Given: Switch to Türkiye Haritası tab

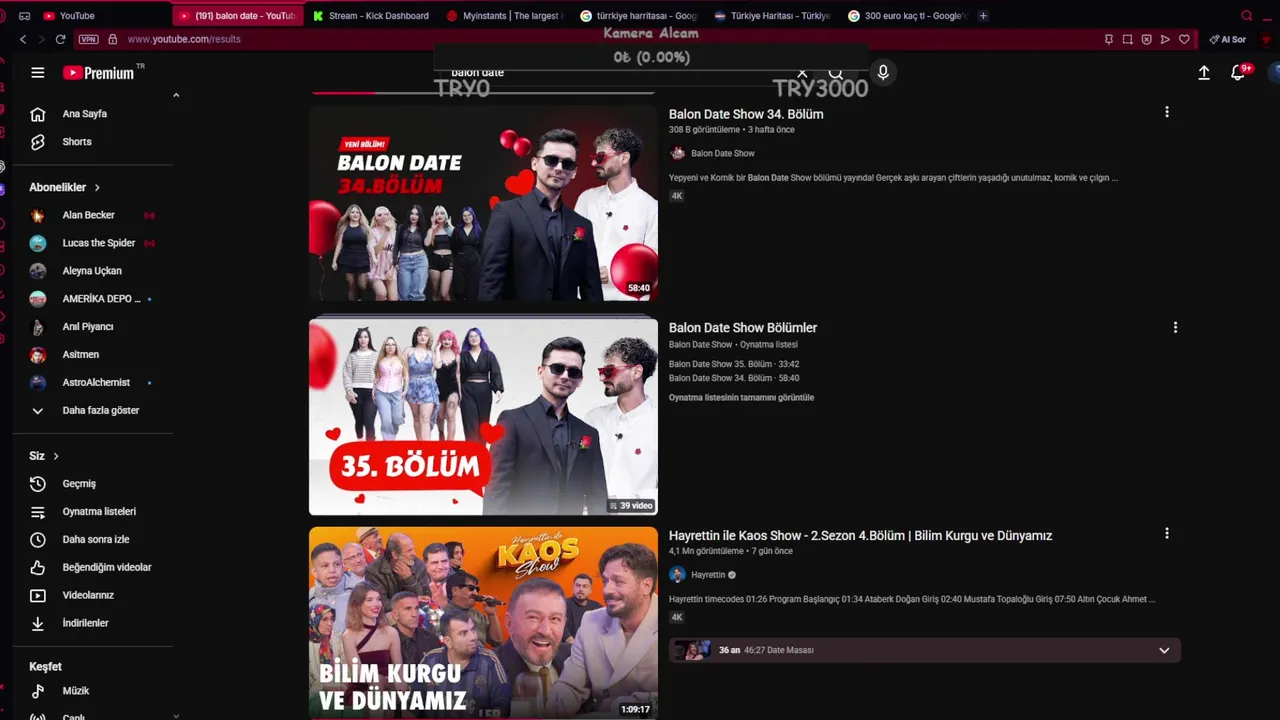Looking at the screenshot, I should [x=774, y=15].
